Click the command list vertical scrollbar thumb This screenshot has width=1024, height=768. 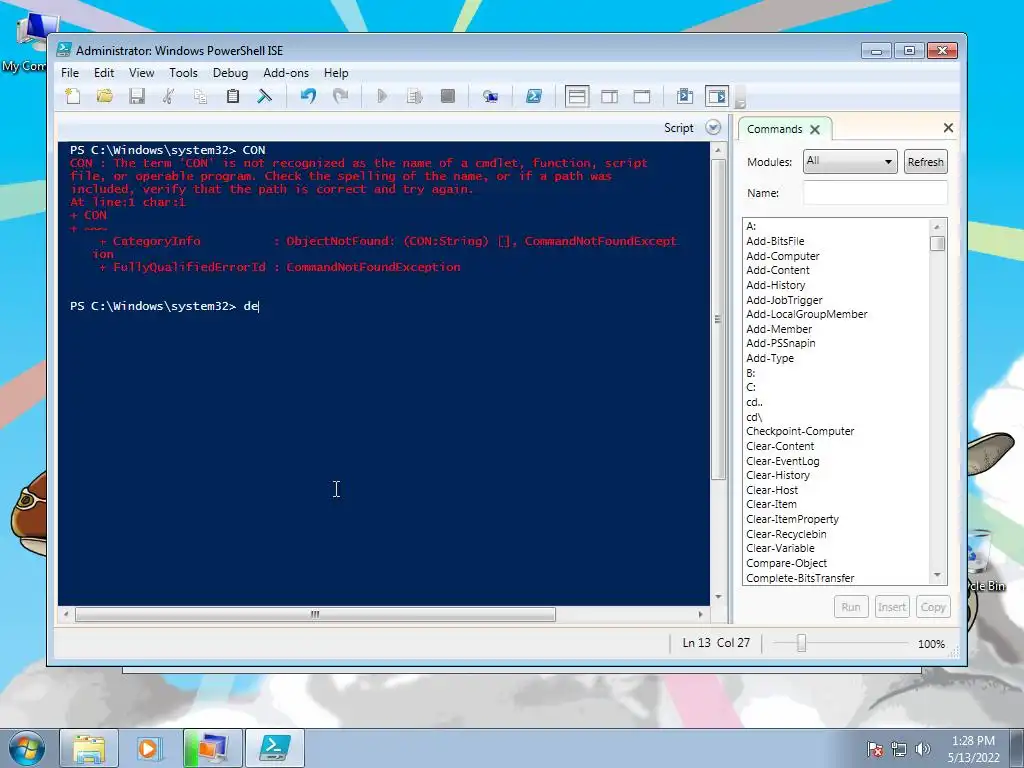tap(937, 244)
